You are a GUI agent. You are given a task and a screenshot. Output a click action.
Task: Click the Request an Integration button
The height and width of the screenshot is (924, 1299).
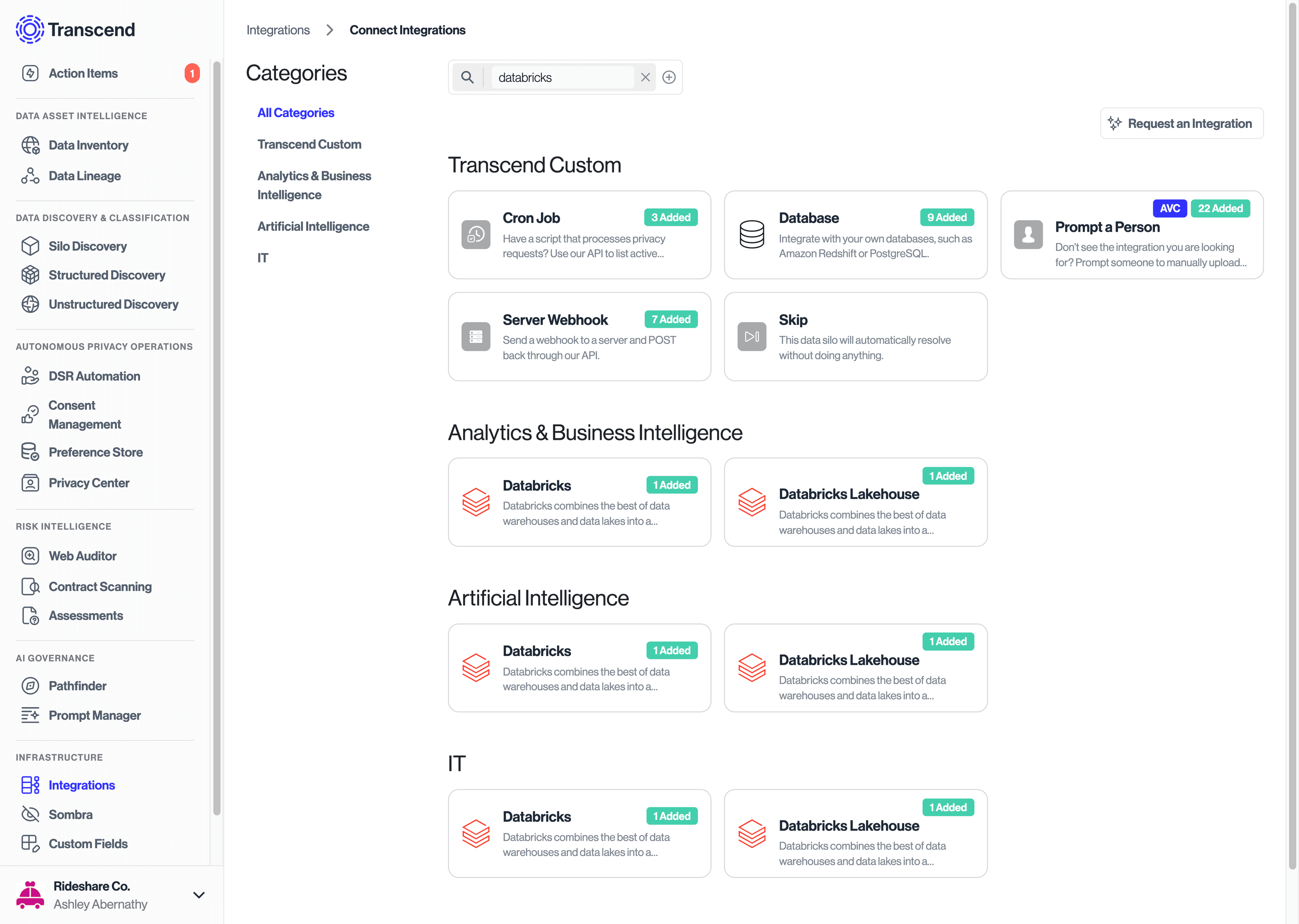1181,123
